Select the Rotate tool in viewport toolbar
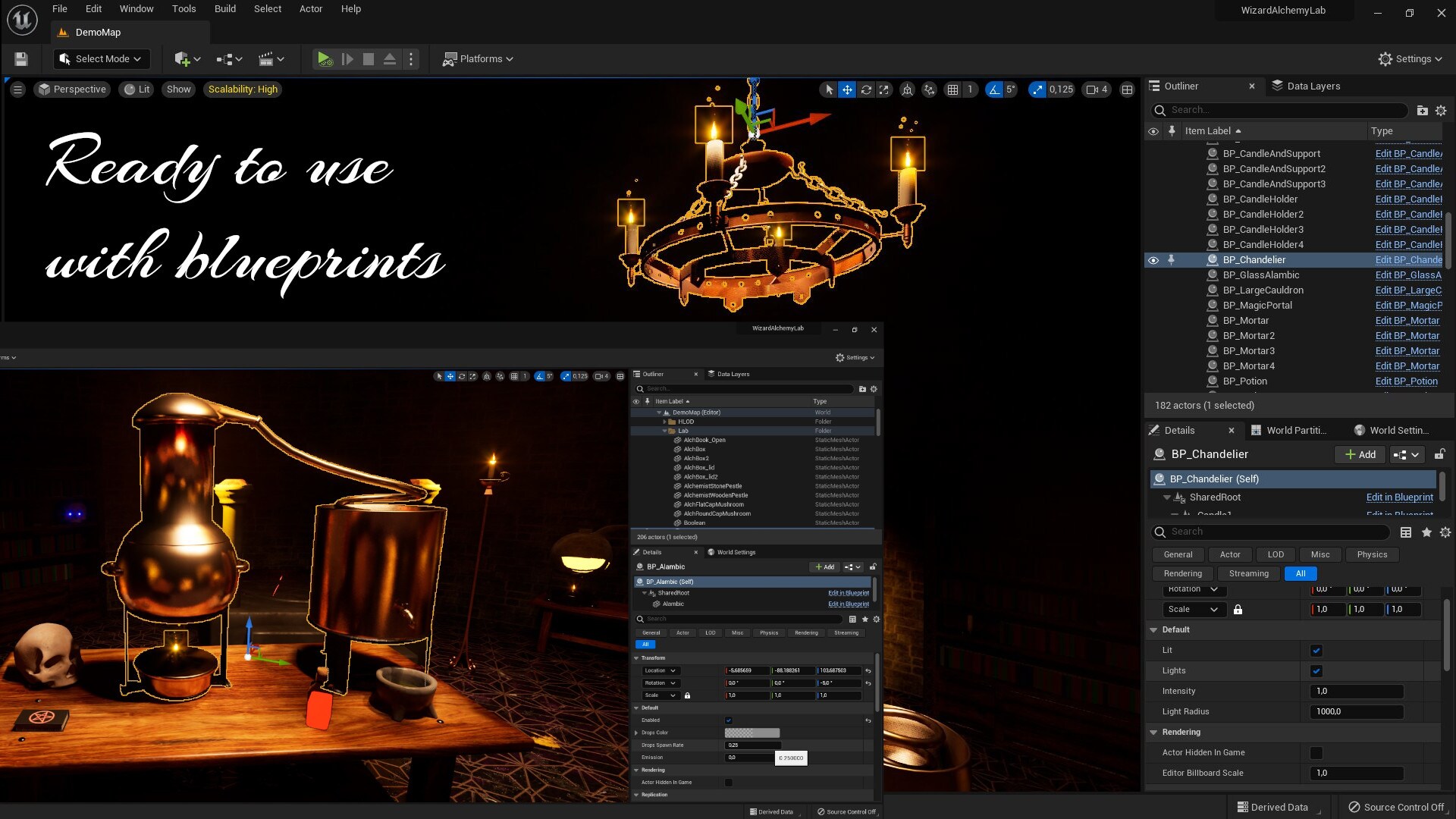 coord(866,89)
